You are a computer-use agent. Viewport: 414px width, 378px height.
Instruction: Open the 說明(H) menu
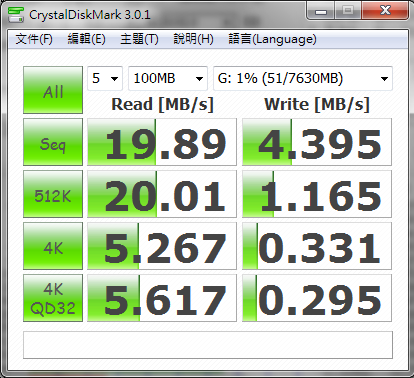pyautogui.click(x=193, y=39)
